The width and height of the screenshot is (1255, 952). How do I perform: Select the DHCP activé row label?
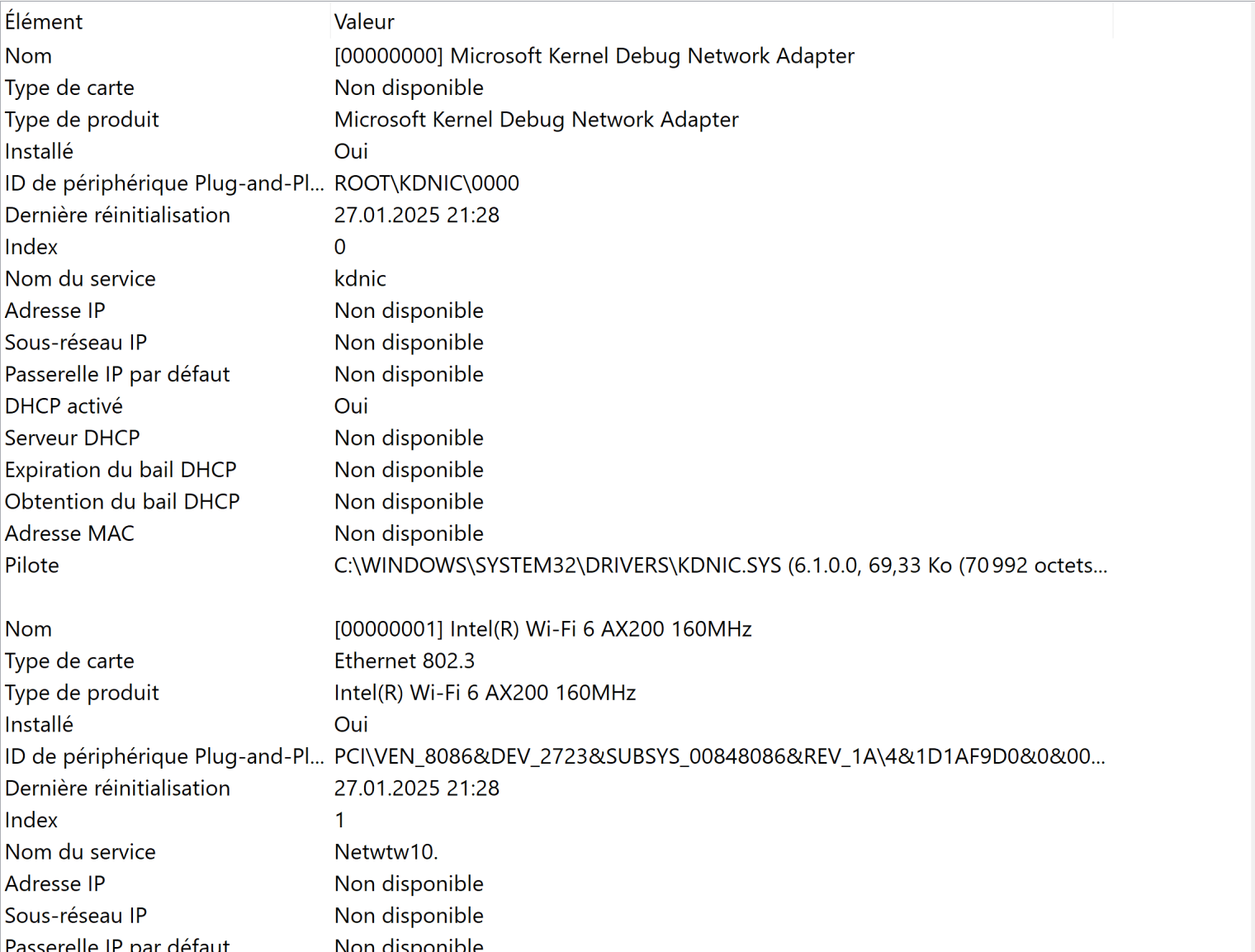point(64,406)
